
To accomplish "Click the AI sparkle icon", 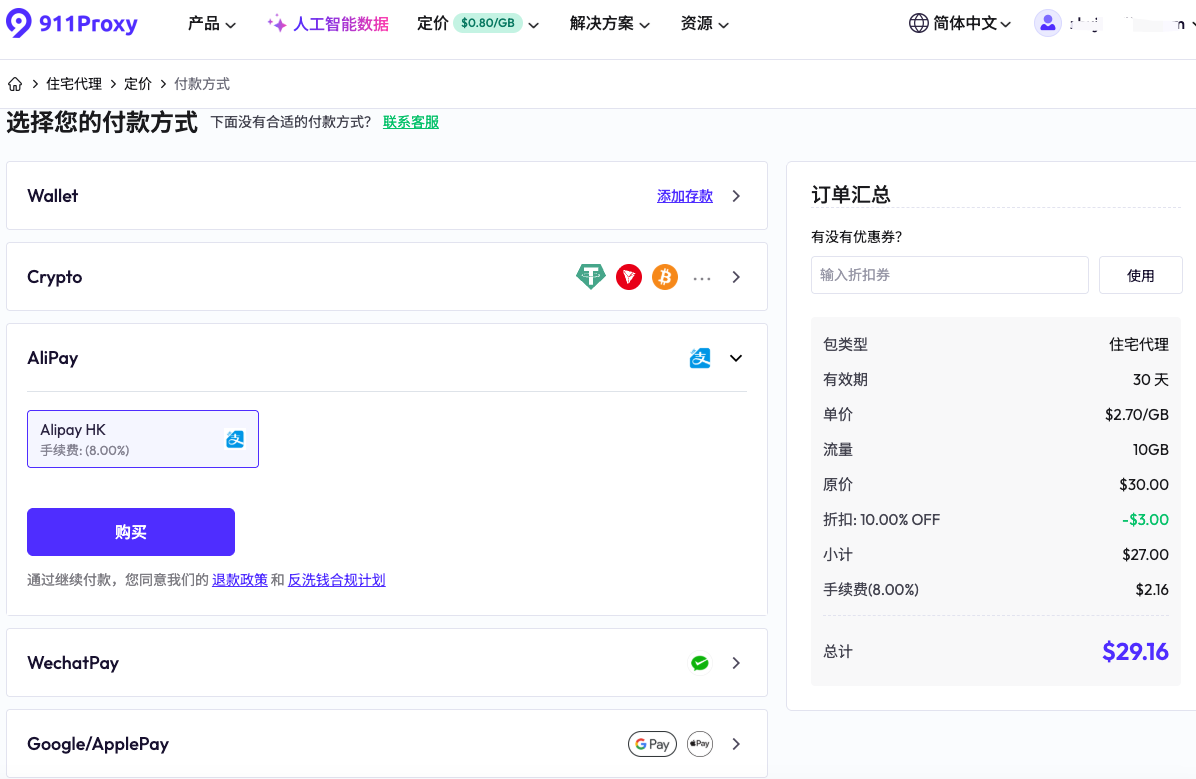I will pyautogui.click(x=277, y=24).
